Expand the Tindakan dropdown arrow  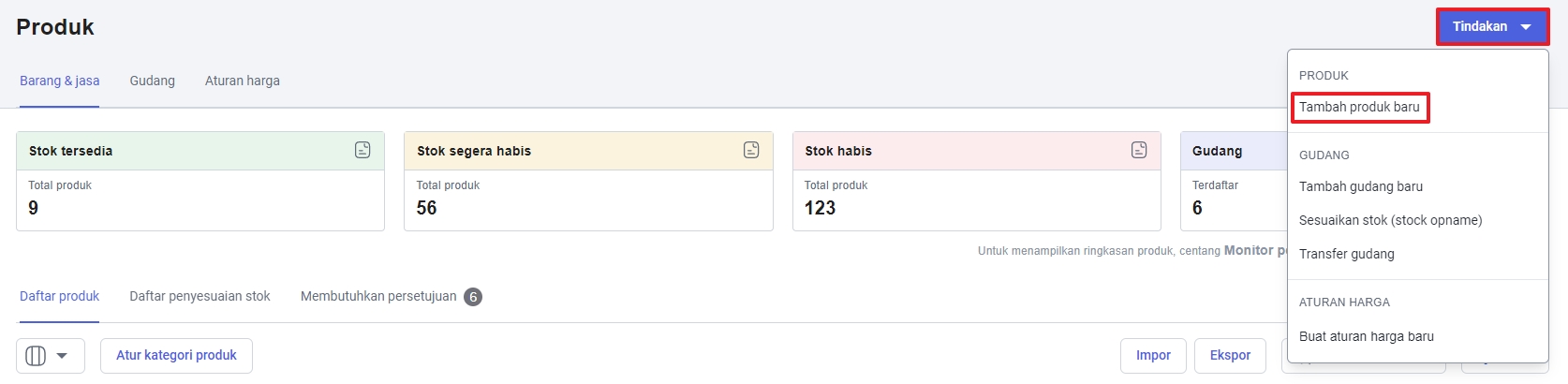click(1526, 27)
